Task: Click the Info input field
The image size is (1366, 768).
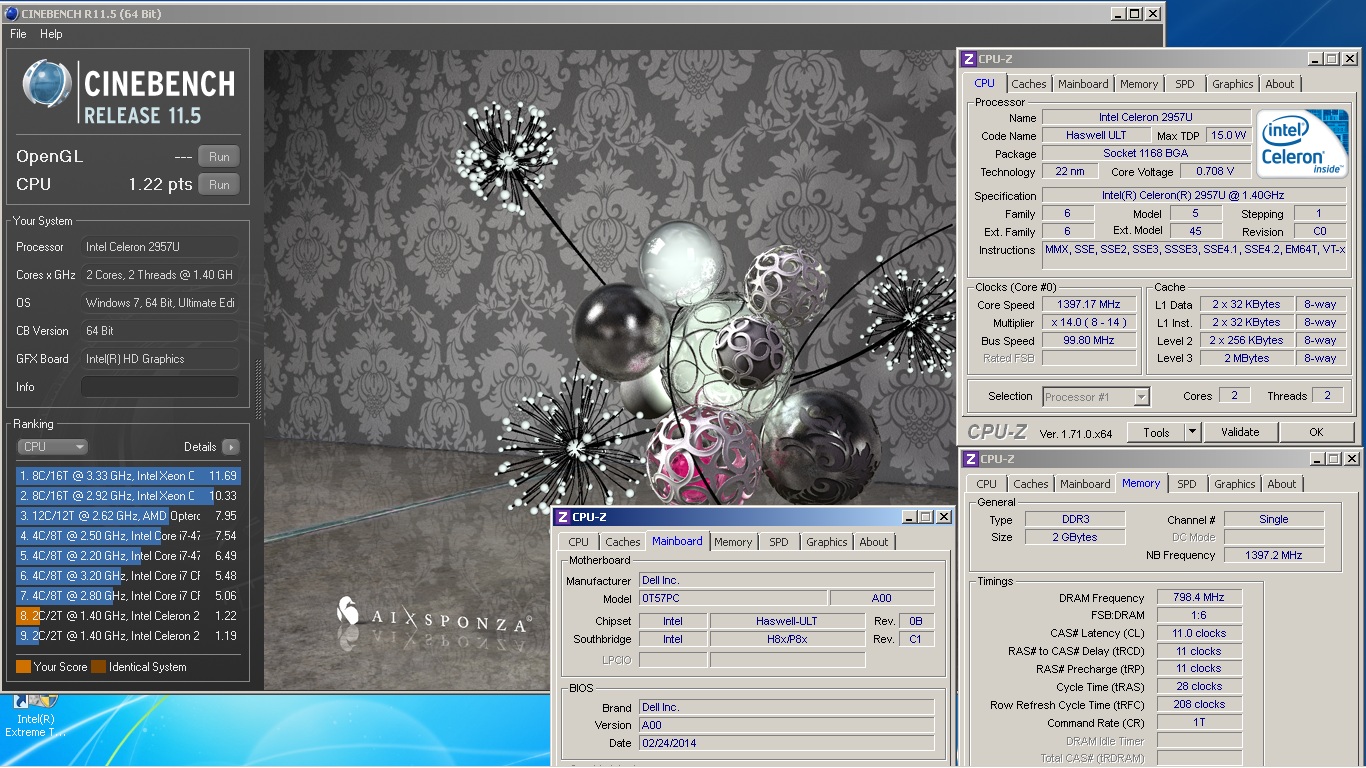Action: coord(159,387)
